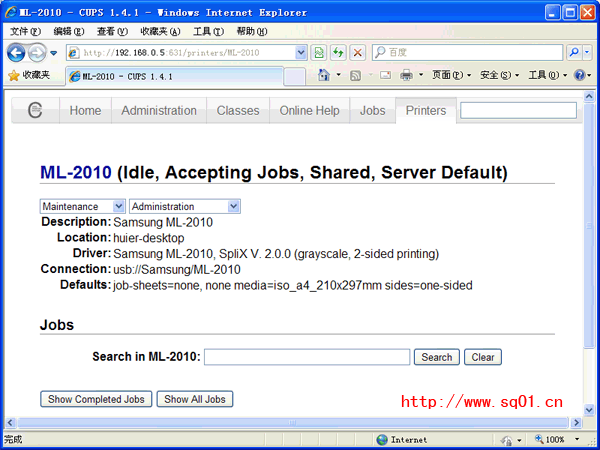Click the Internet Explorer title bar icon
The height and width of the screenshot is (450, 600).
coord(10,13)
